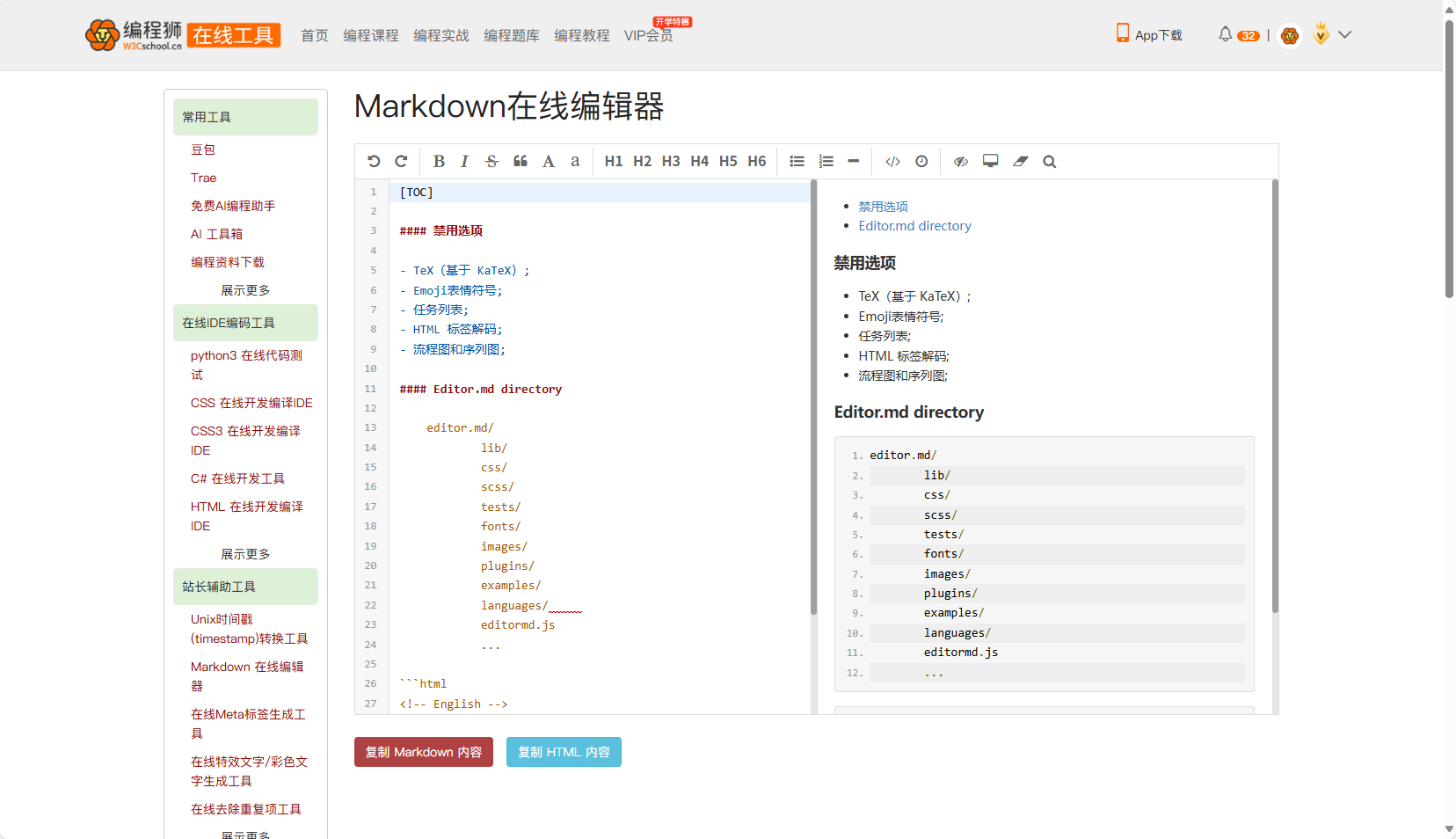Jump to 禁用选项 in the preview TOC
This screenshot has width=1456, height=839.
[x=883, y=207]
